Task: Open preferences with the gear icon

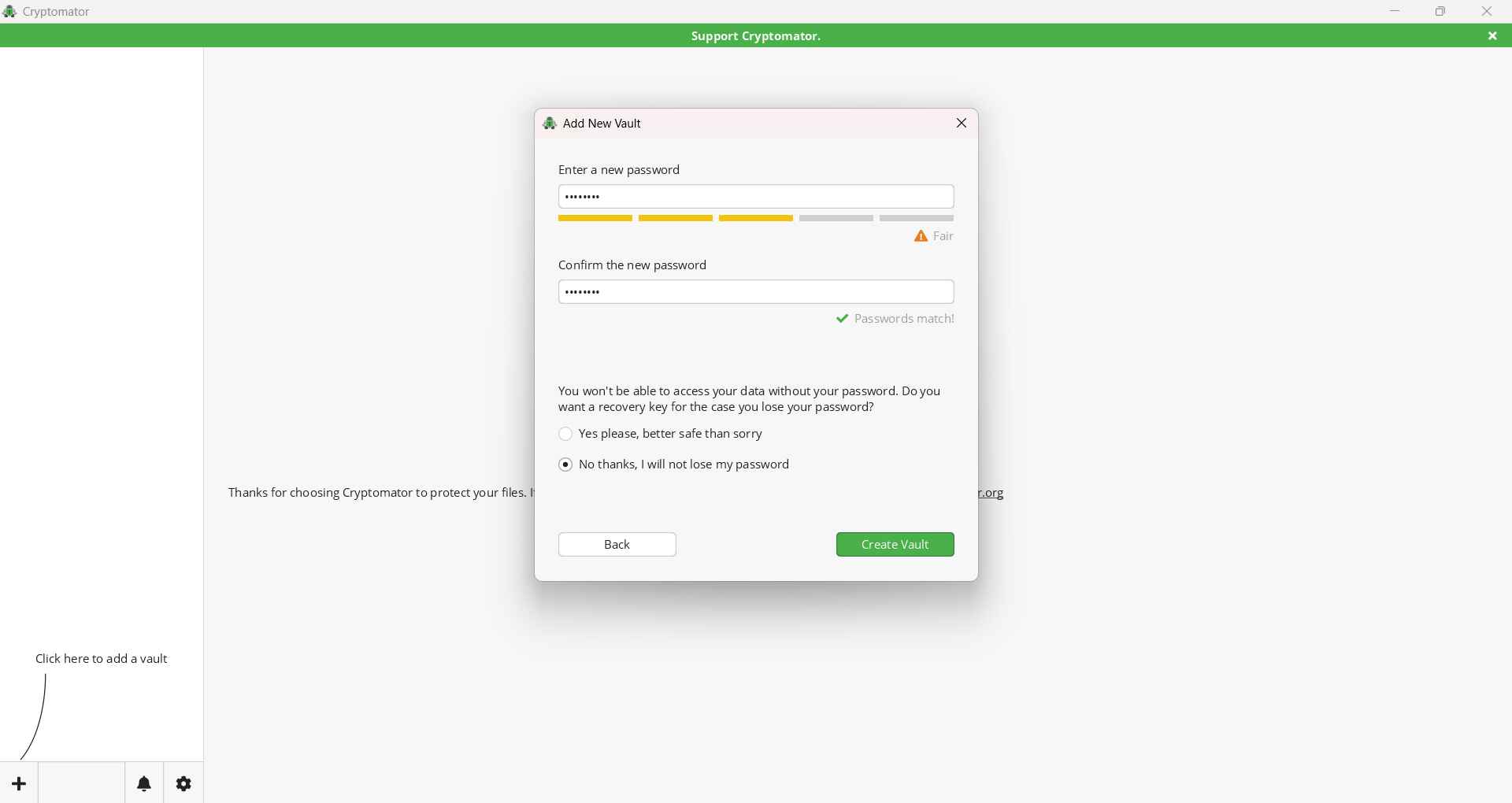Action: click(183, 783)
